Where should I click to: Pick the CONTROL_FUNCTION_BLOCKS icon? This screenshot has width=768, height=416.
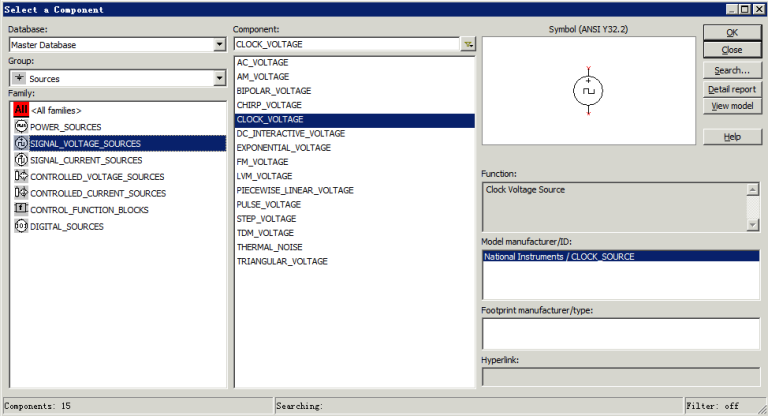click(20, 209)
